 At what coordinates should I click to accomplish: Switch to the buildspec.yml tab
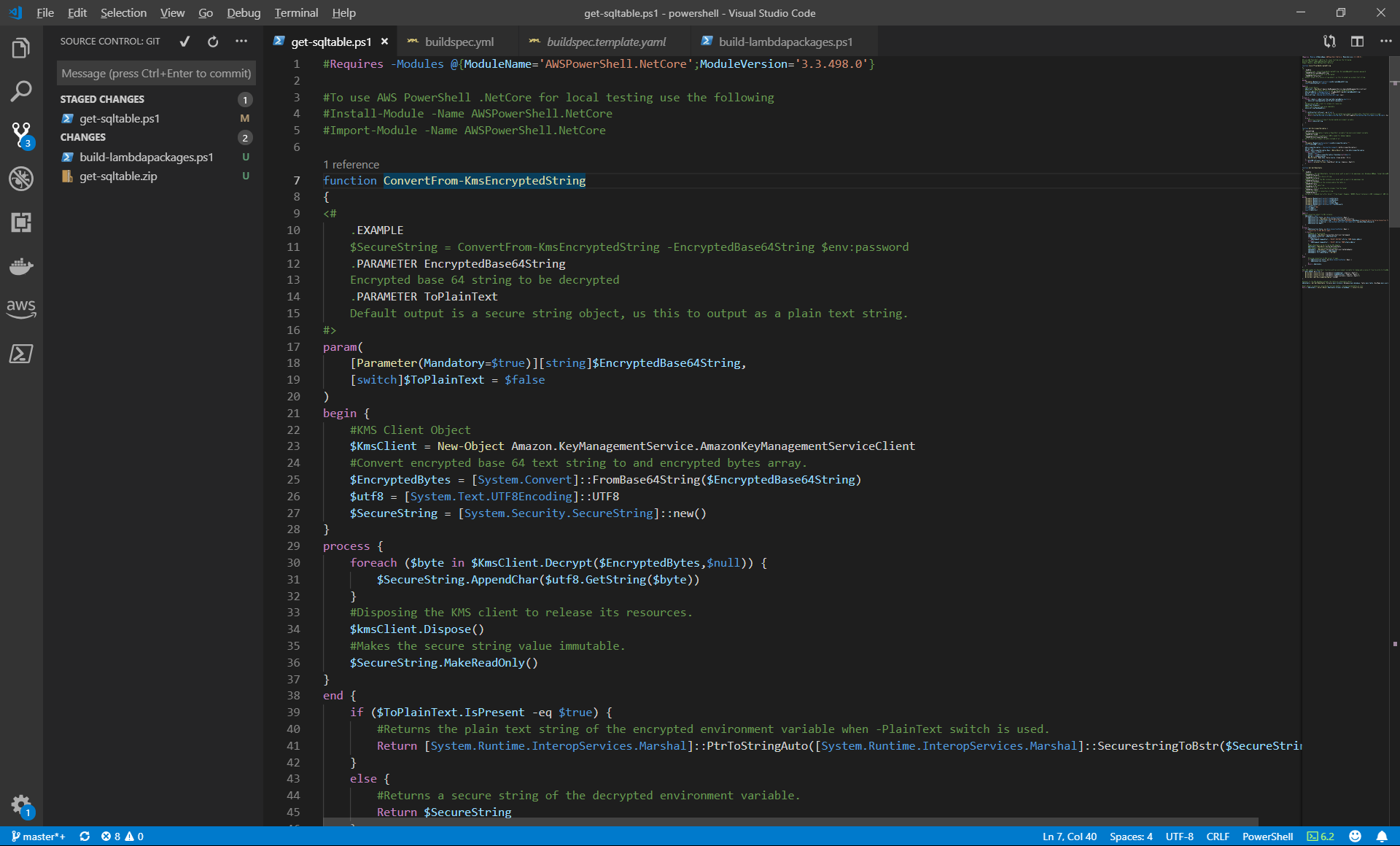click(459, 42)
